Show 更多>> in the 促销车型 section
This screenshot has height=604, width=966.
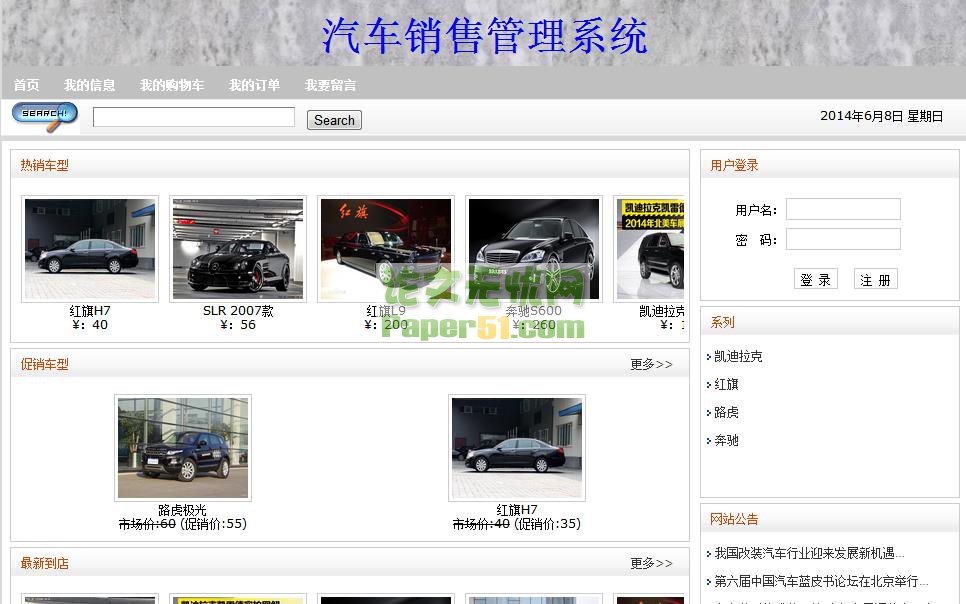click(x=651, y=364)
